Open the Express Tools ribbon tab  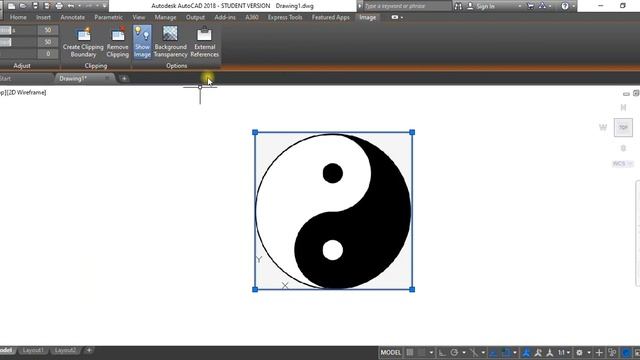coord(285,17)
